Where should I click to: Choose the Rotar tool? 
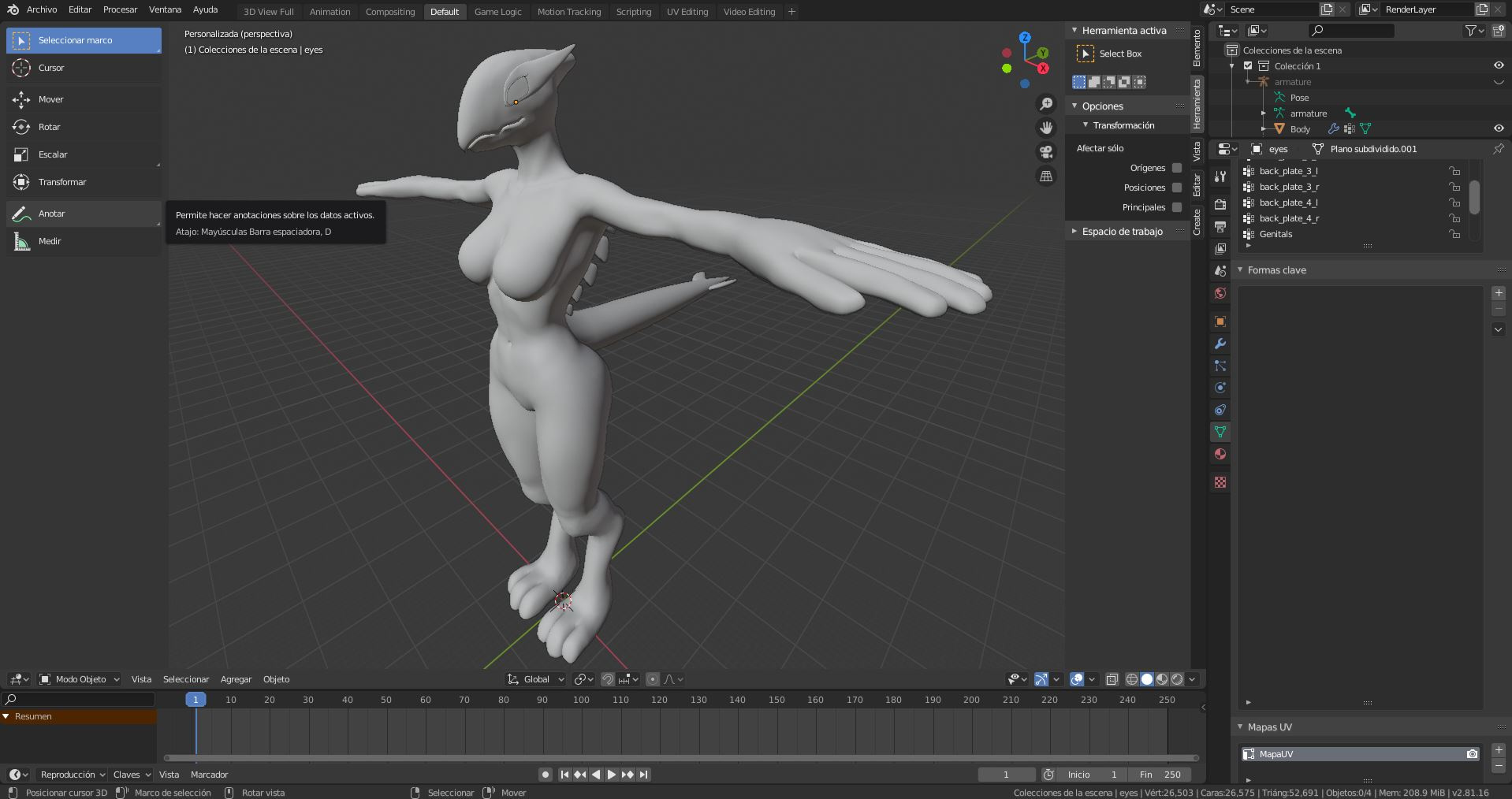tap(84, 127)
